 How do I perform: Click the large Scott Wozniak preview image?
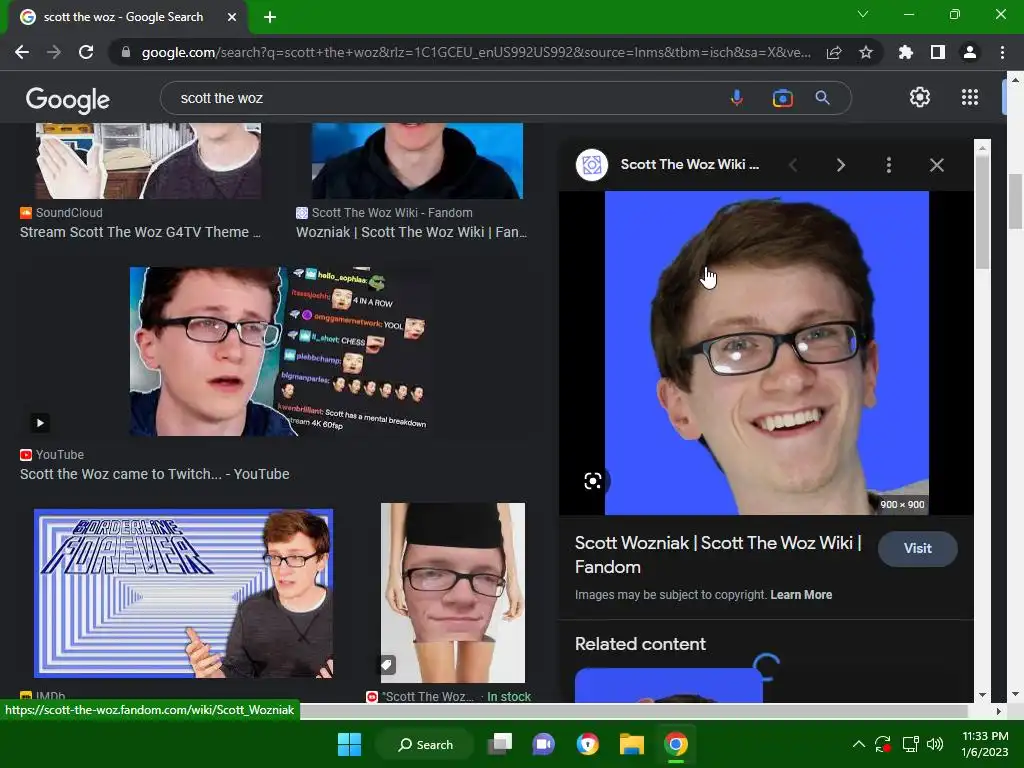coord(767,353)
